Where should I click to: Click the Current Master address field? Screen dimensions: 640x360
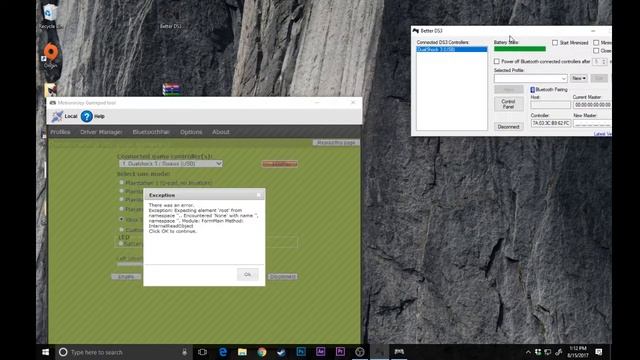592,105
